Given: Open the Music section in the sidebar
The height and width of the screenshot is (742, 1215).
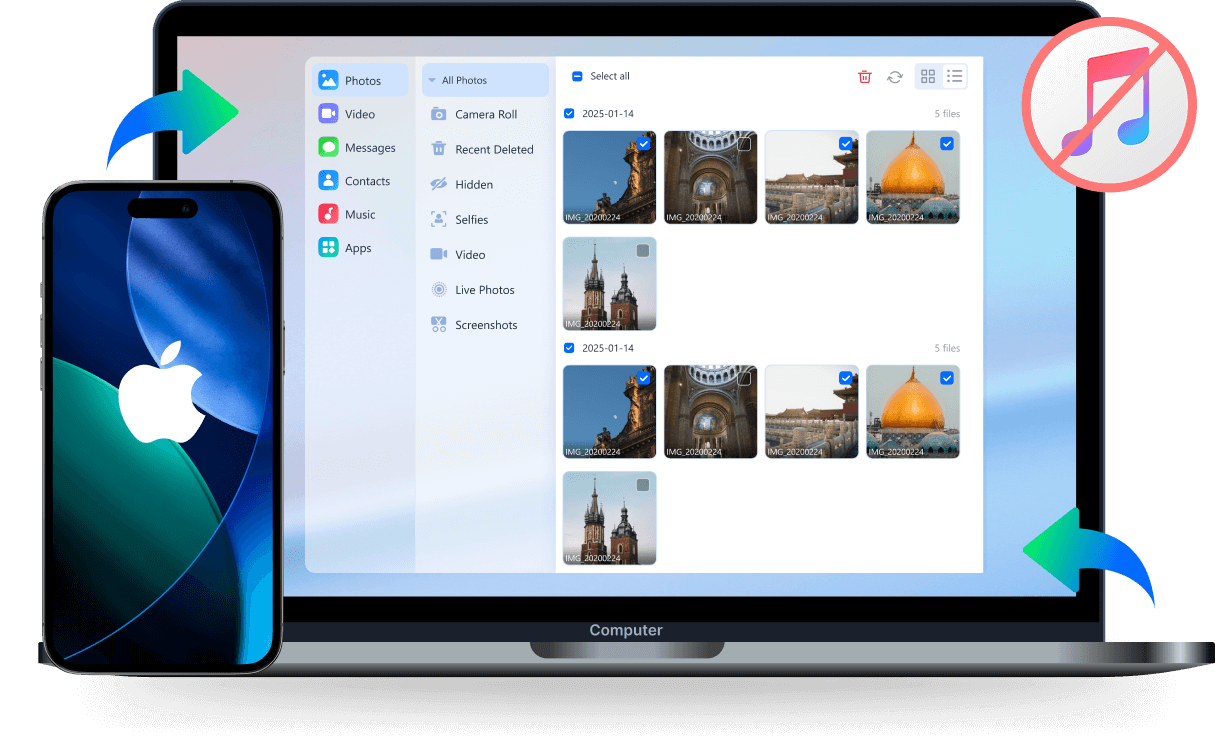Looking at the screenshot, I should [358, 214].
